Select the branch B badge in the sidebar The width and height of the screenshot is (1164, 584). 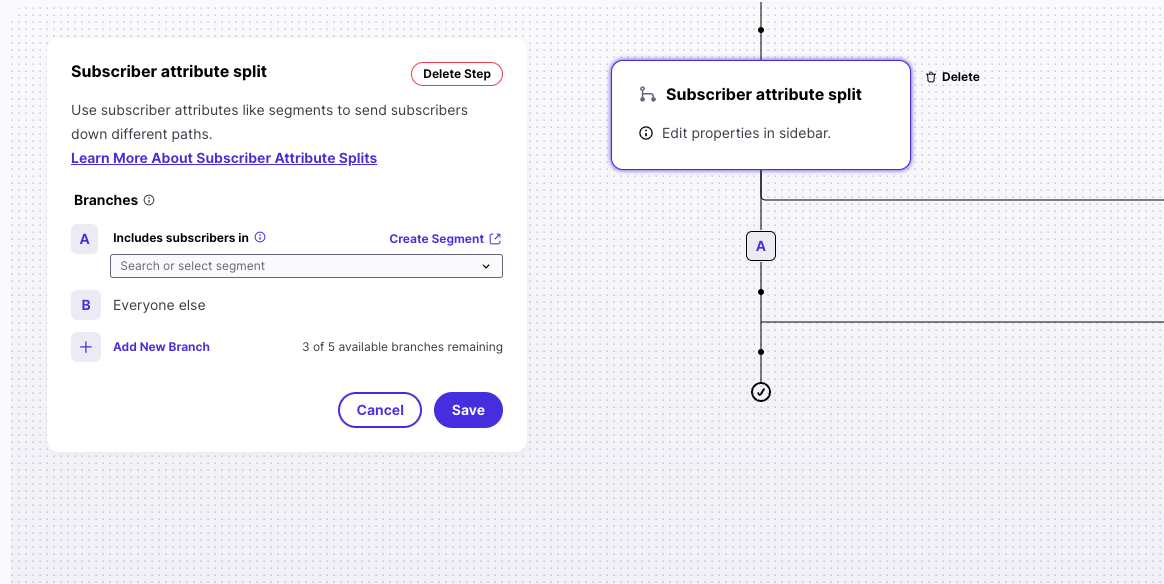86,305
